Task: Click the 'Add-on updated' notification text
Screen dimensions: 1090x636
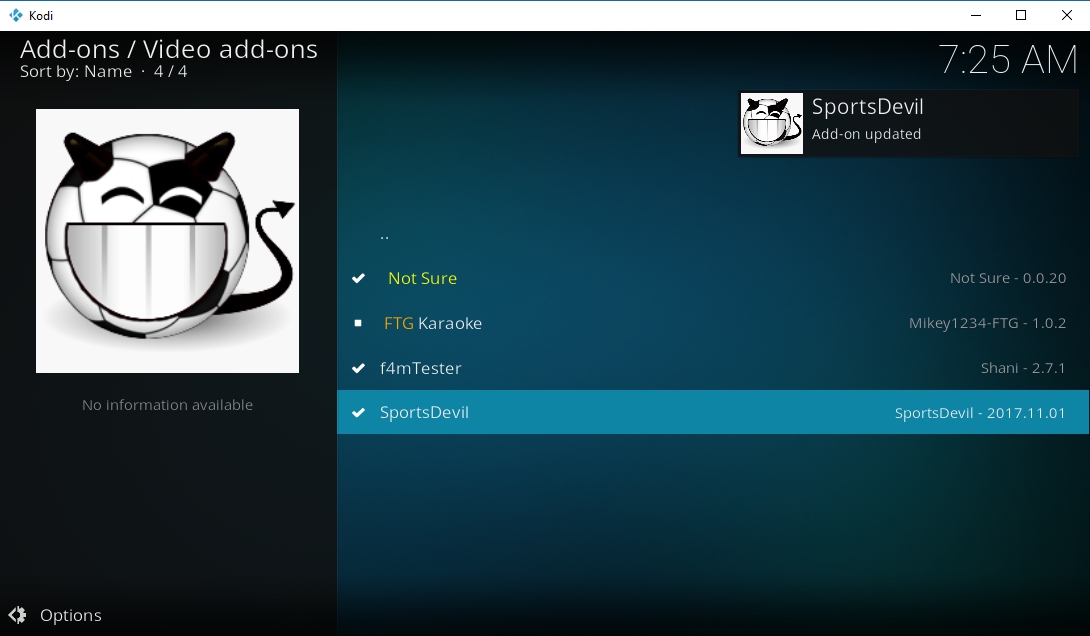Action: tap(866, 134)
